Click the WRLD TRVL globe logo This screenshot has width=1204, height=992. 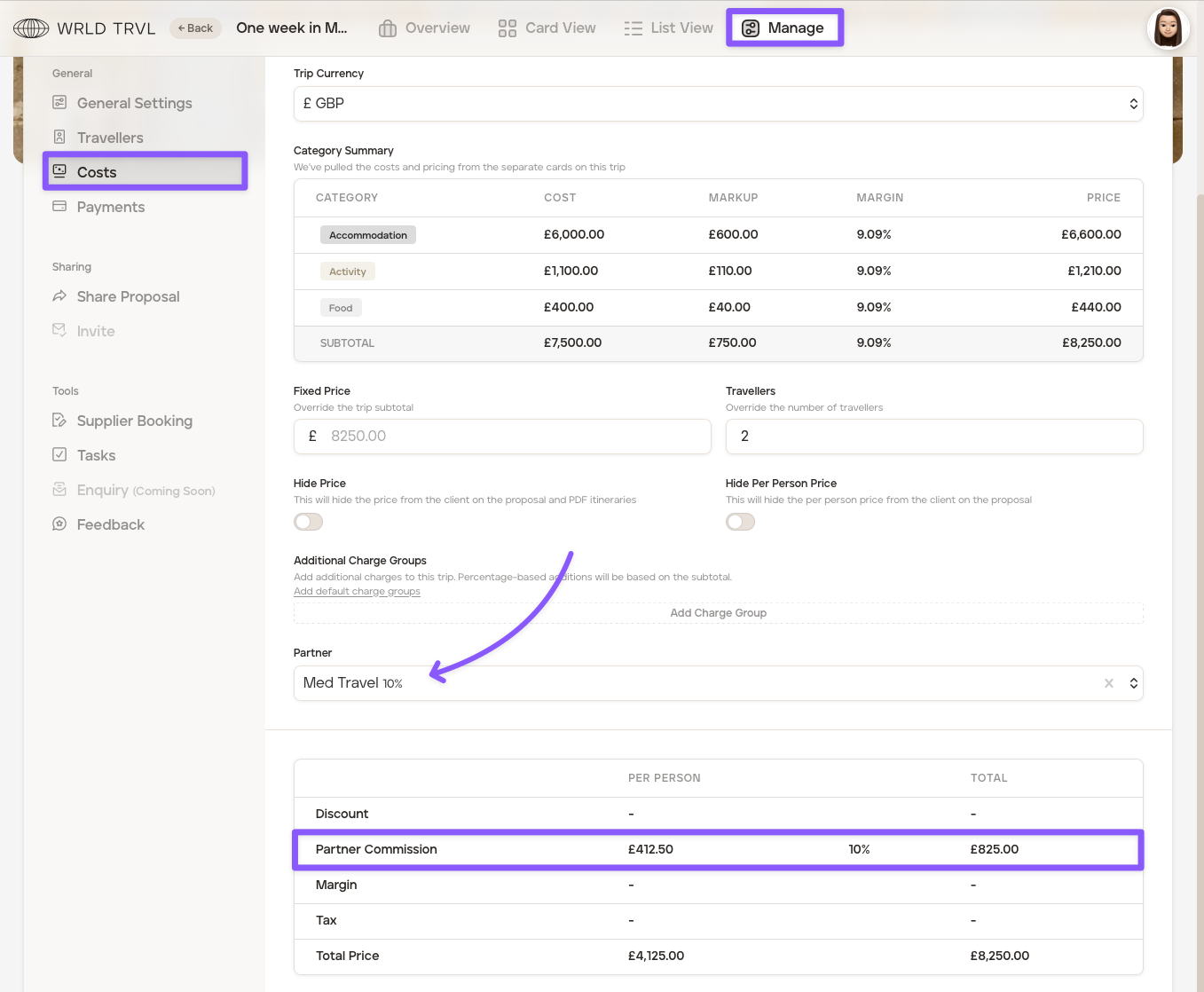tap(31, 28)
